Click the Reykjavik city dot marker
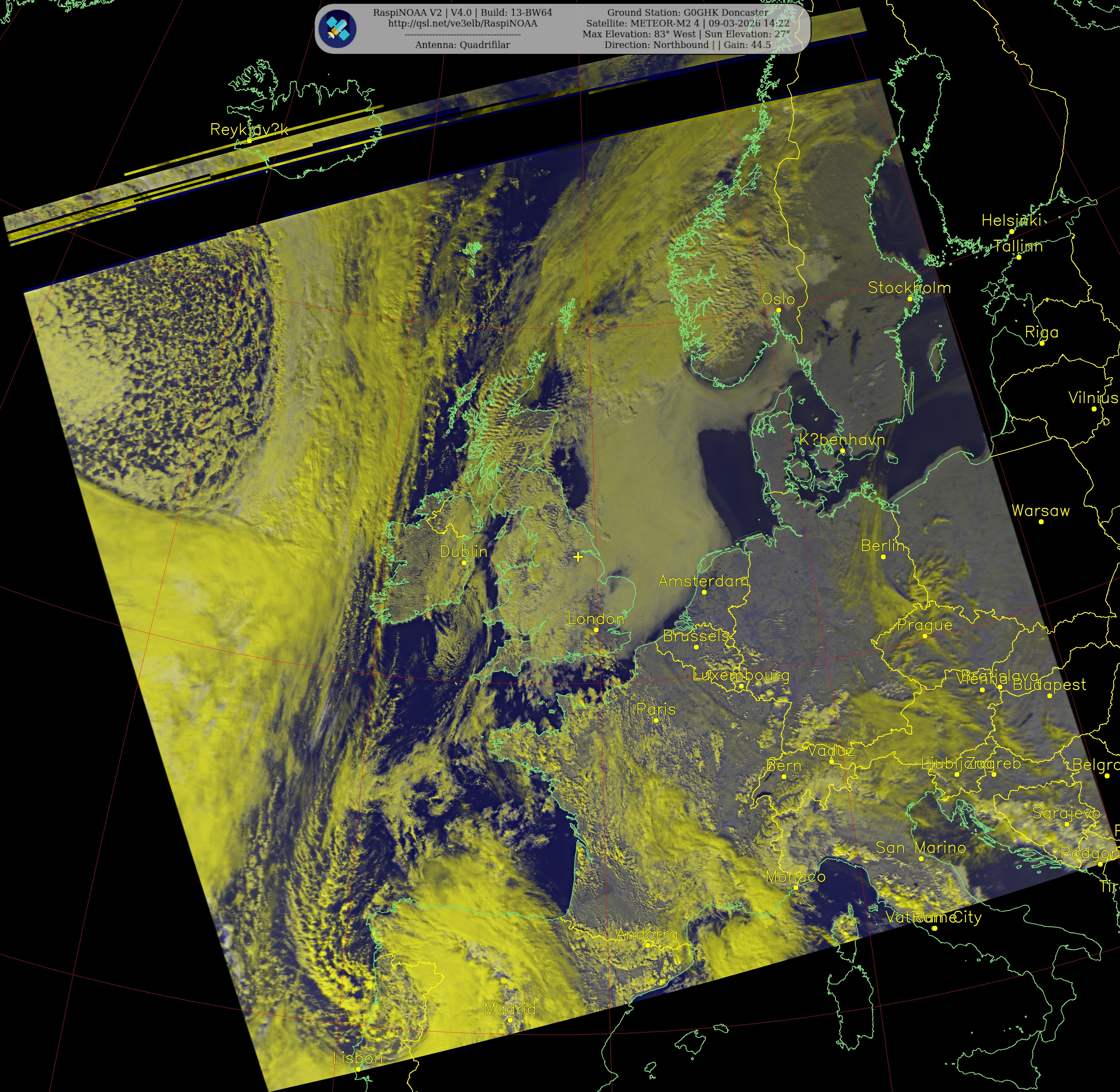This screenshot has width=1120, height=1092. pos(250,141)
